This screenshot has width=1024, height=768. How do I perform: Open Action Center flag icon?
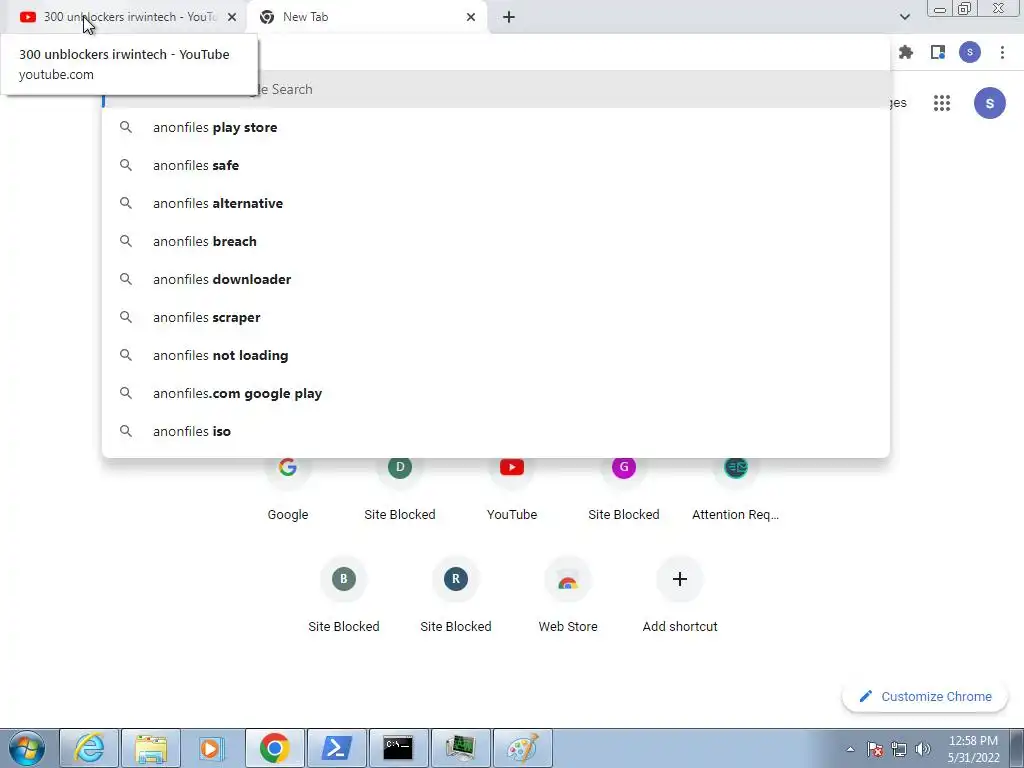(875, 749)
